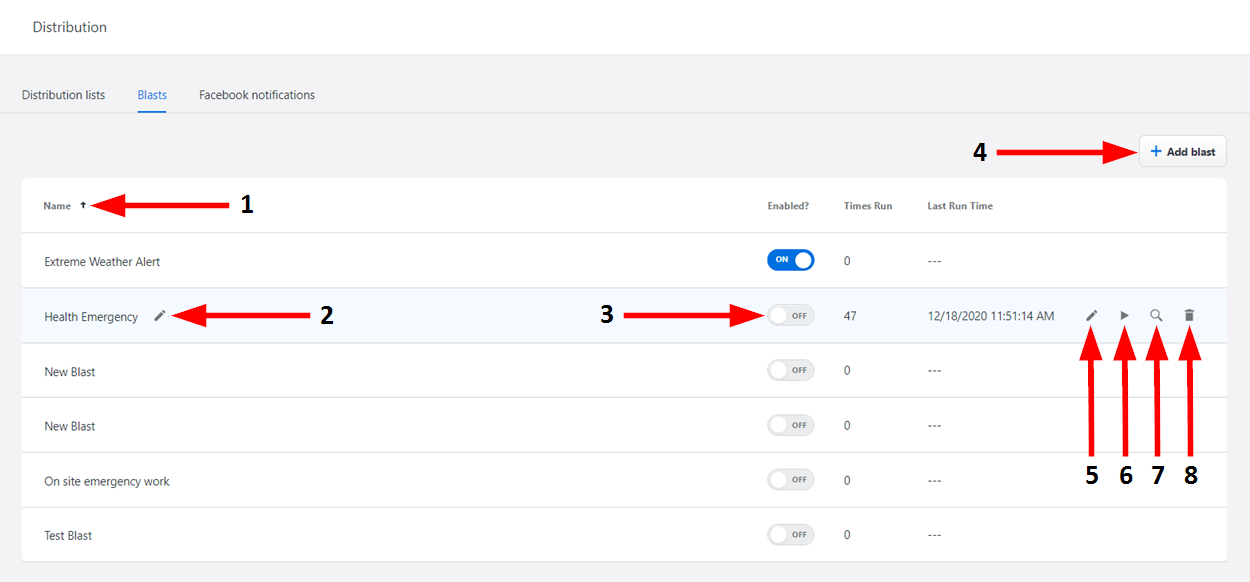Select the Blasts tab
The image size is (1250, 582).
[152, 95]
